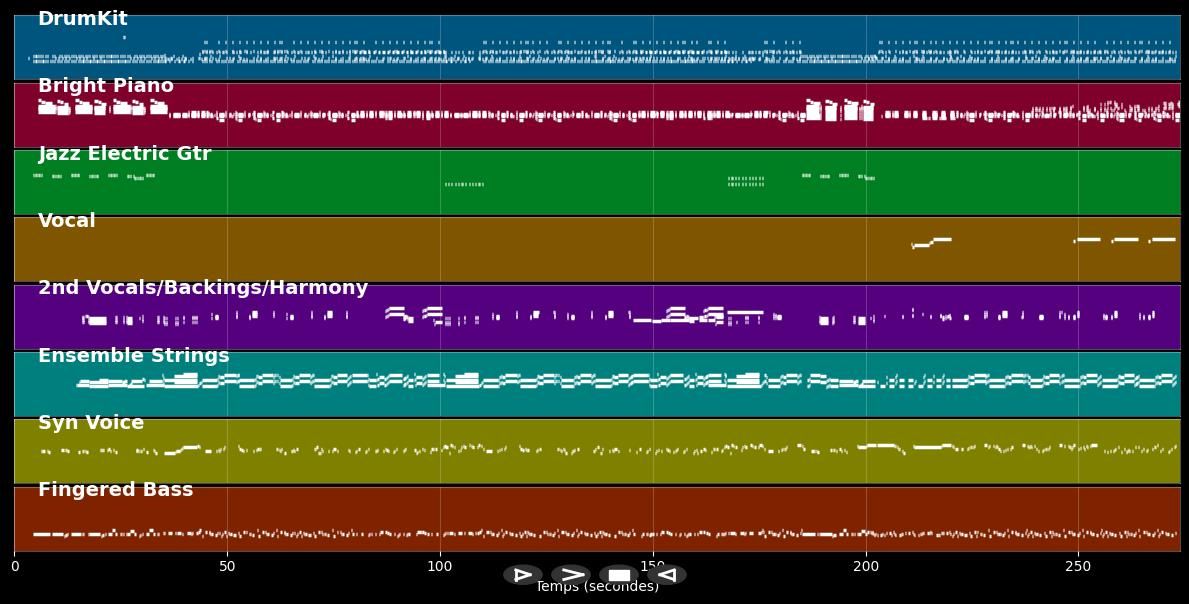Viewport: 1189px width, 604px height.
Task: Jump to the 250 second axis tick
Action: coord(1078,567)
